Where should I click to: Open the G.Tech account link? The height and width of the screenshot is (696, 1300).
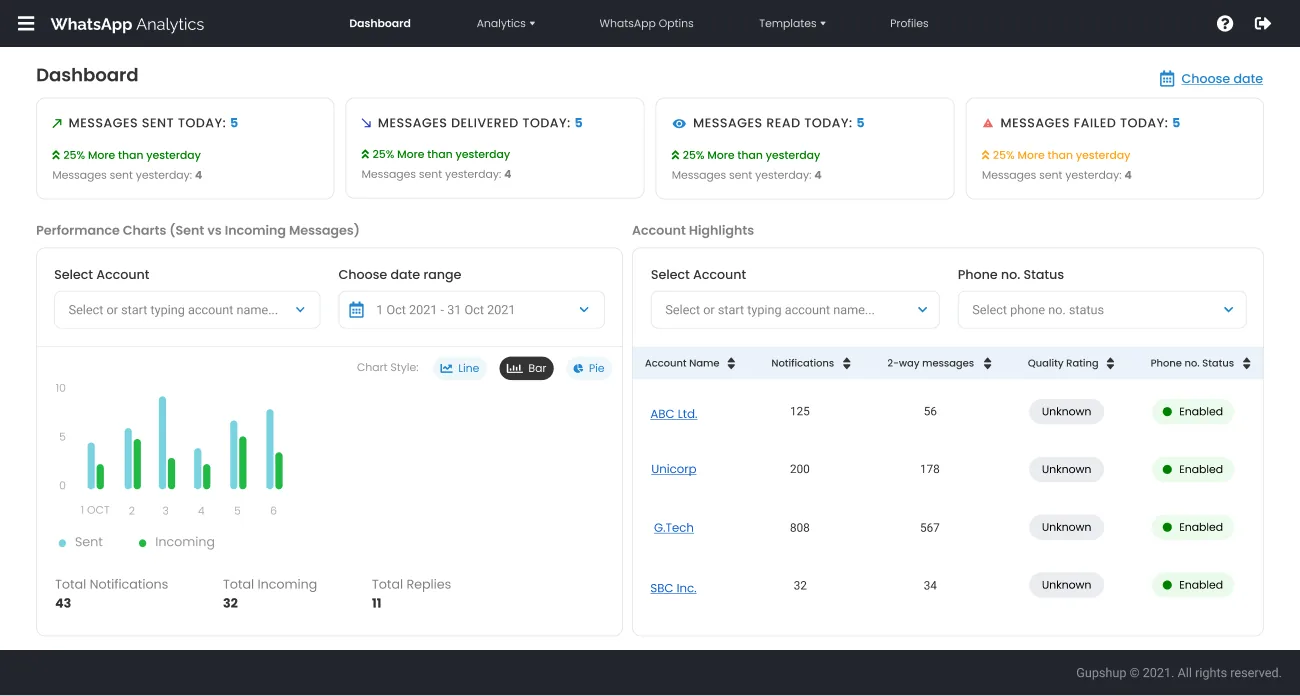(674, 527)
